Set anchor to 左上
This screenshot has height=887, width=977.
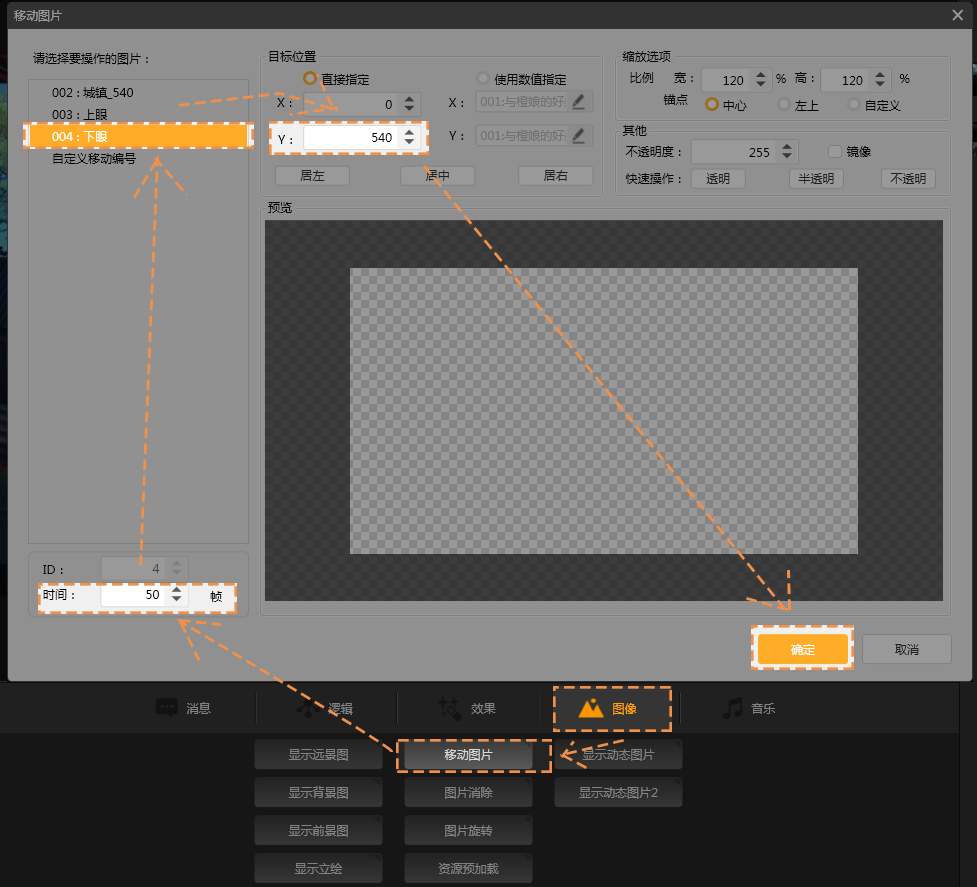point(784,104)
